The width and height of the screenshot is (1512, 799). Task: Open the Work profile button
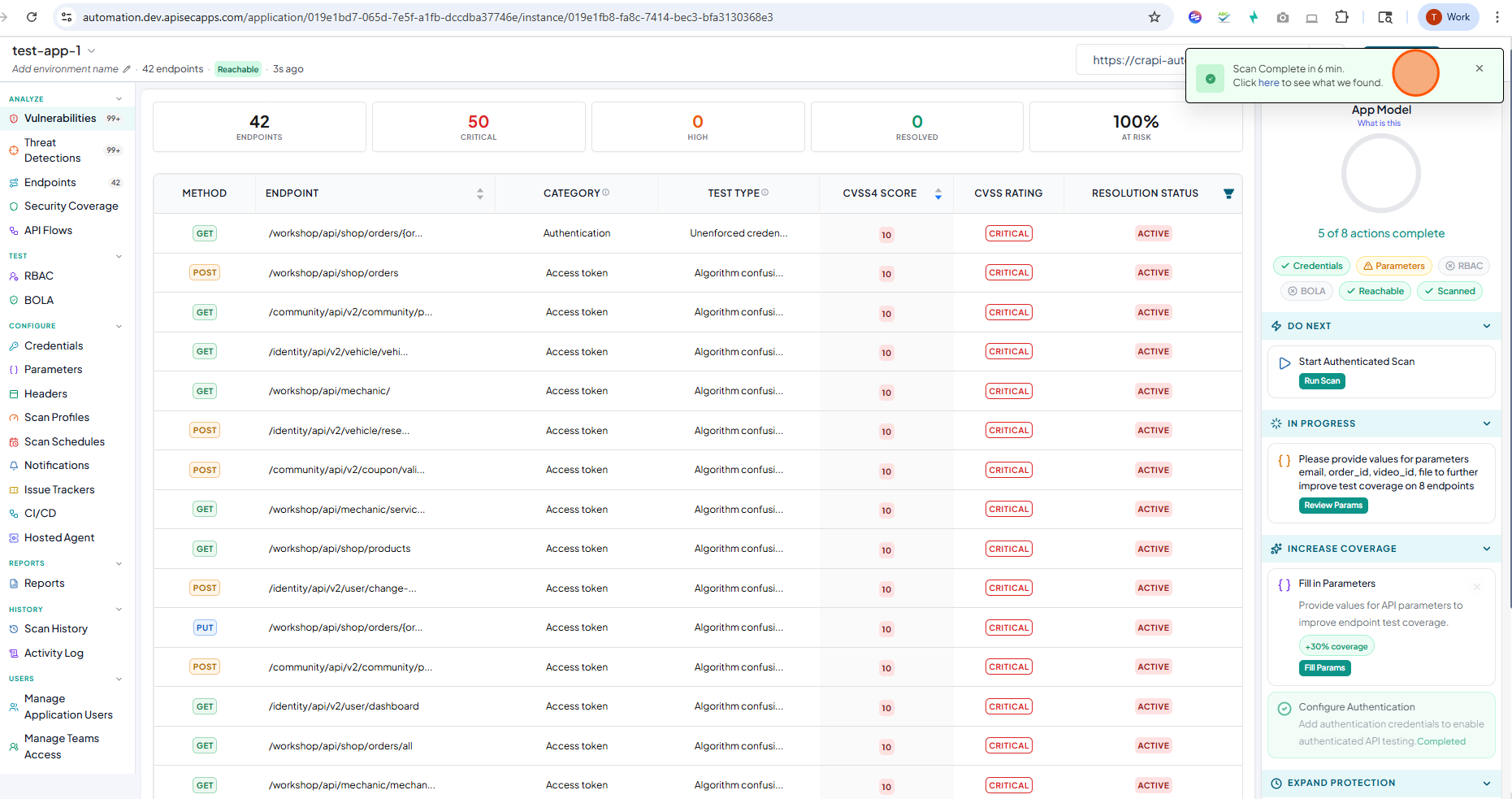coord(1449,17)
